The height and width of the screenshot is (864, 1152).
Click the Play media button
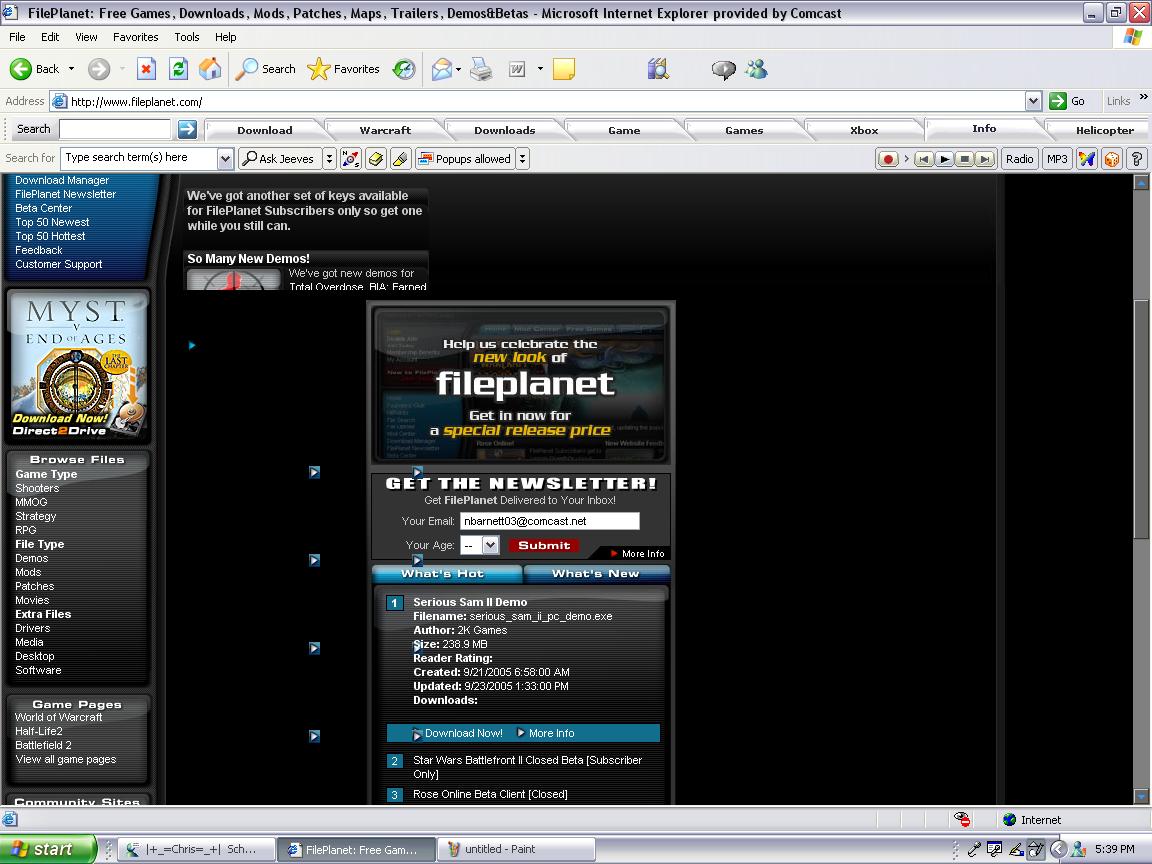945,159
